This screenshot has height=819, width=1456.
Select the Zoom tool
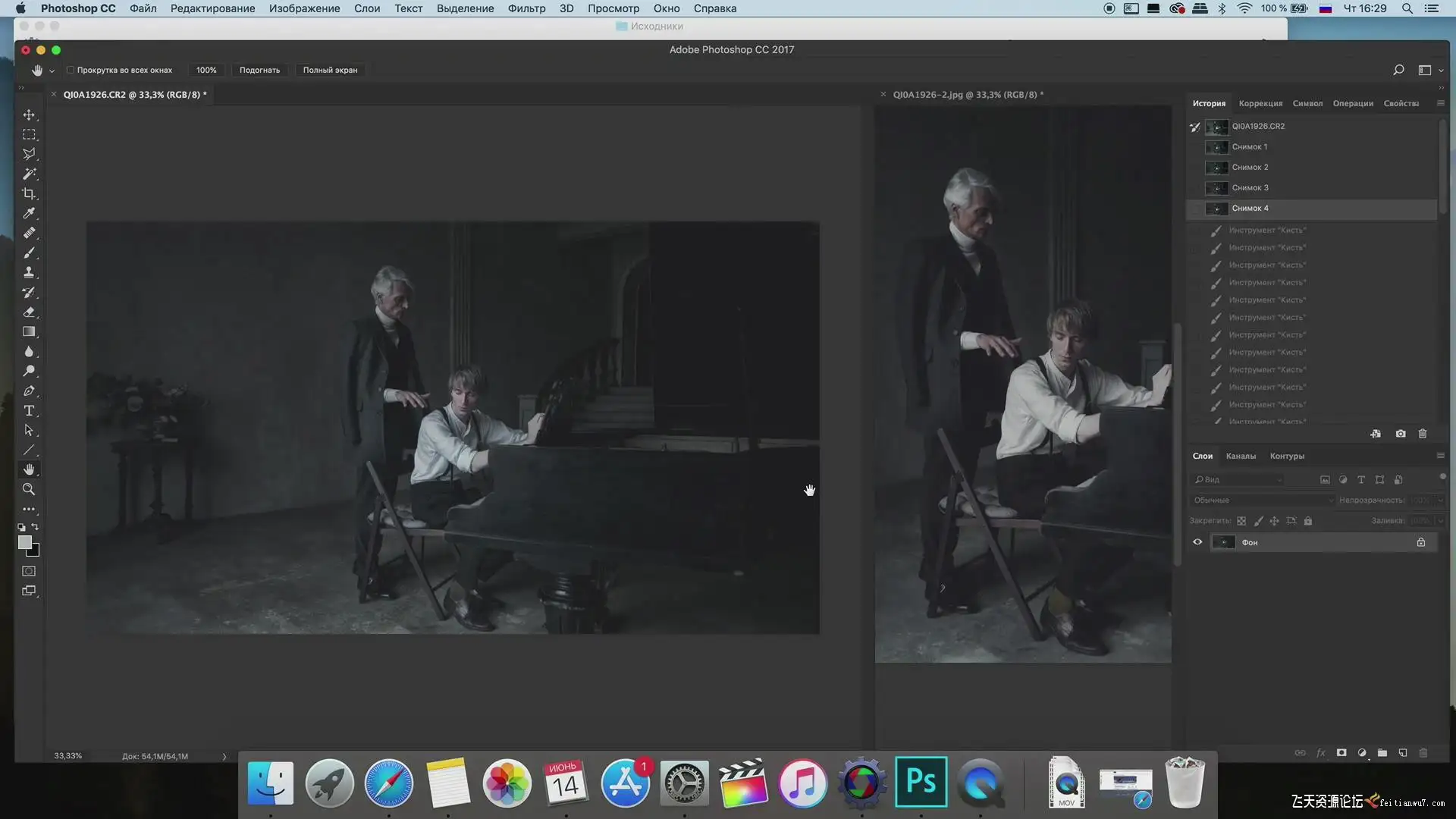point(29,489)
